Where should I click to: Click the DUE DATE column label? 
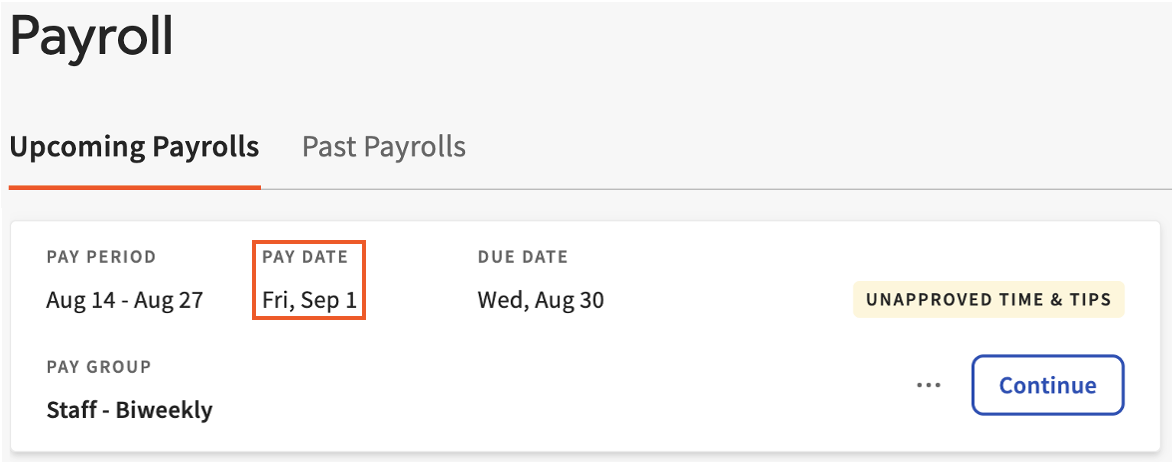click(x=523, y=257)
